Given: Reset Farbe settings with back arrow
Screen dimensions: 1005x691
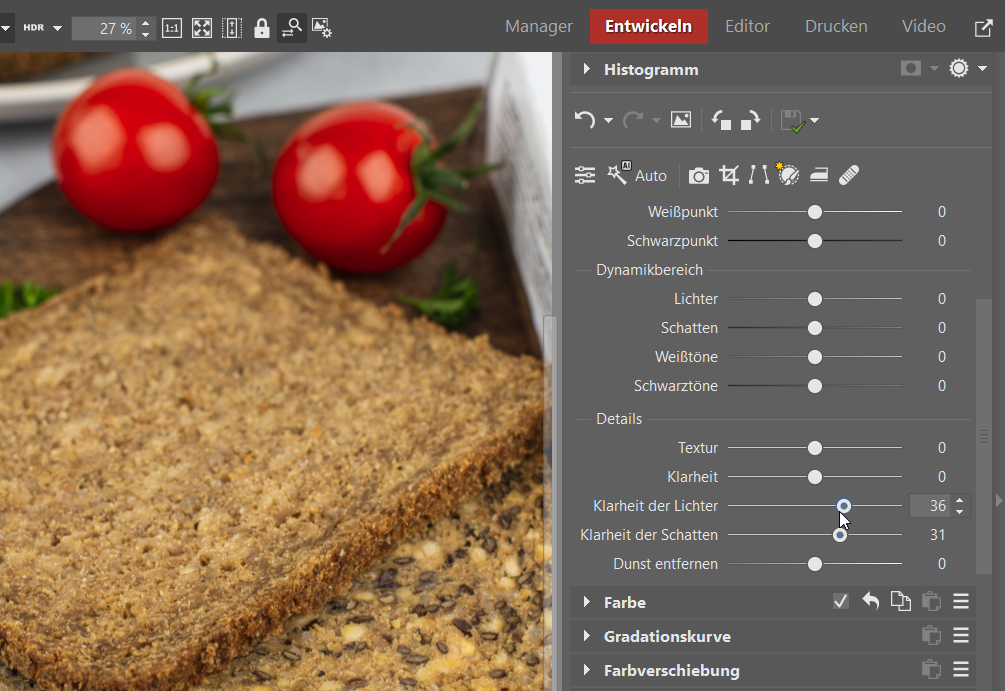Looking at the screenshot, I should pos(871,601).
